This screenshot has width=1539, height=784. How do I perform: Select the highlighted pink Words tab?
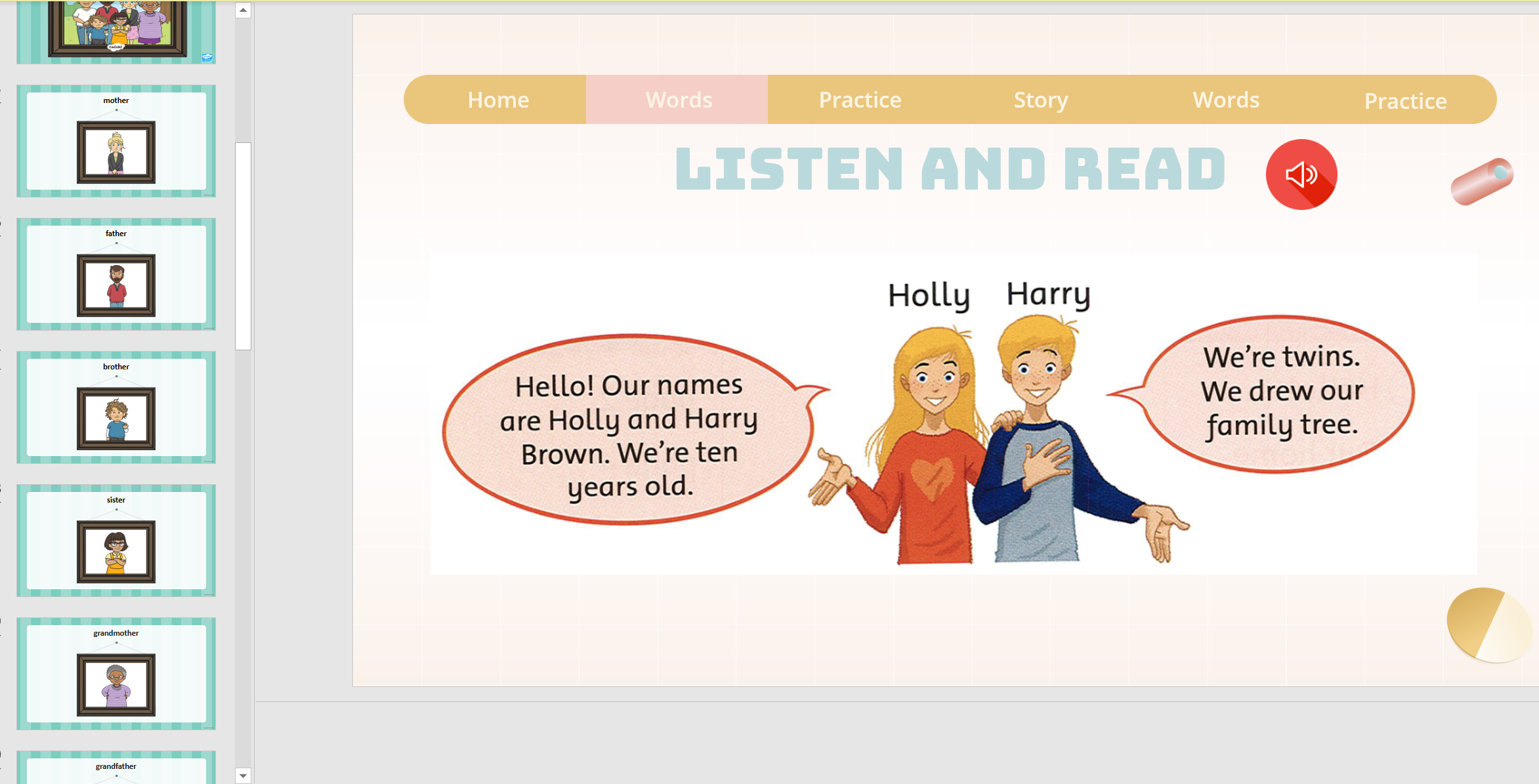tap(679, 100)
